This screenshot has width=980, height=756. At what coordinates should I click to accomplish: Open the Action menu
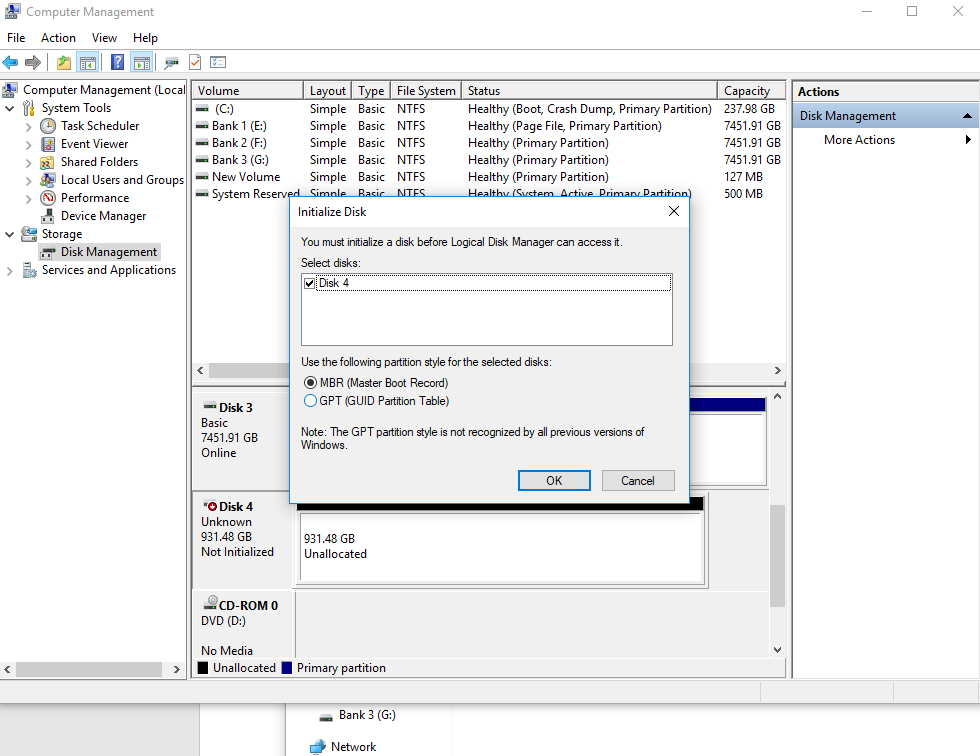(58, 38)
